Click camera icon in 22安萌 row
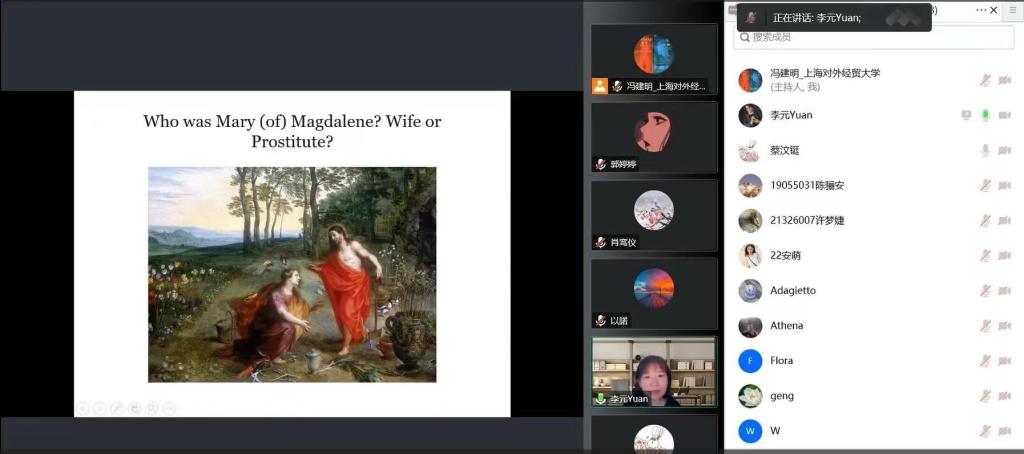The width and height of the screenshot is (1024, 454). click(x=1004, y=255)
